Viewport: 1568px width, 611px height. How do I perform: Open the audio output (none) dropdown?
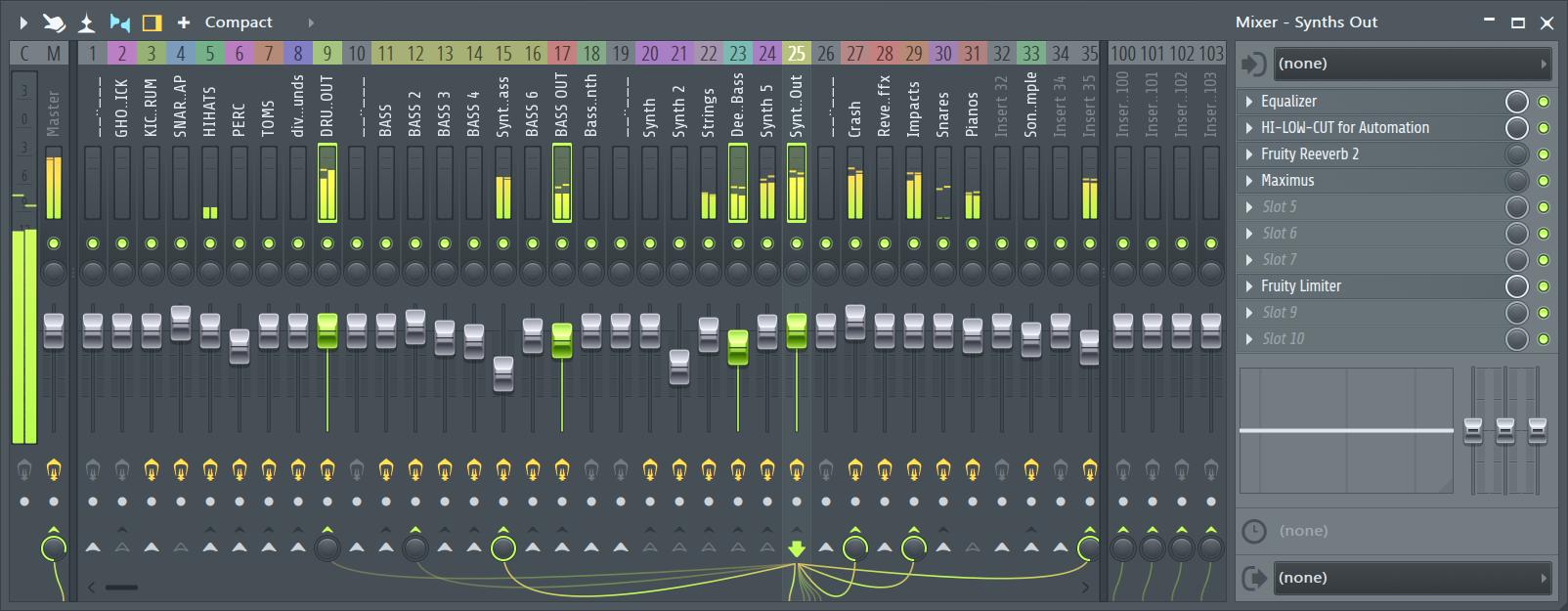click(x=1413, y=578)
